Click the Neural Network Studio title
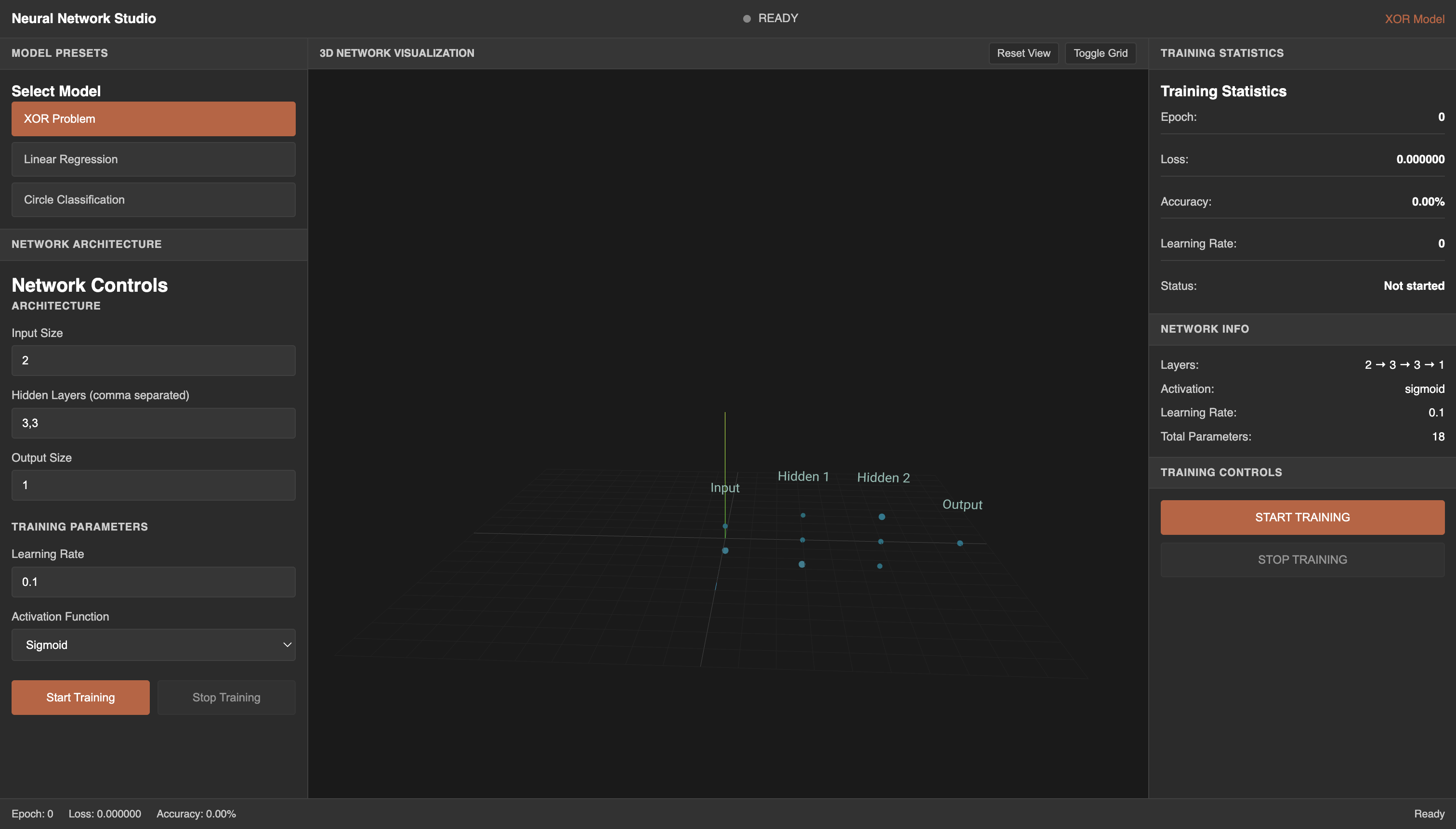This screenshot has width=1456, height=829. coord(83,18)
